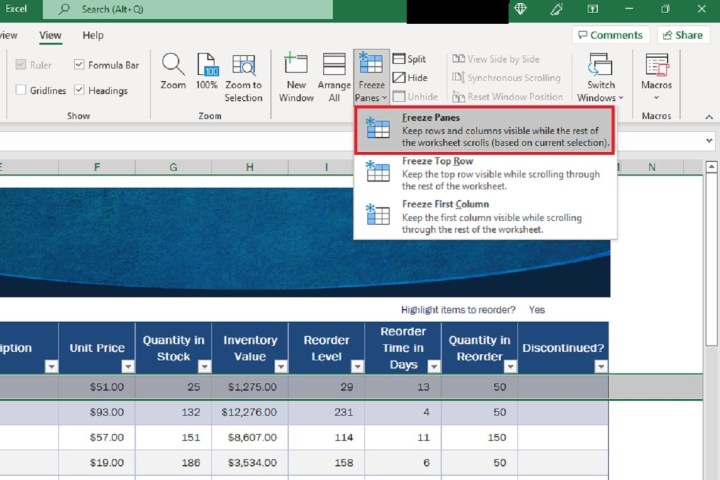Open a New Window

point(296,66)
